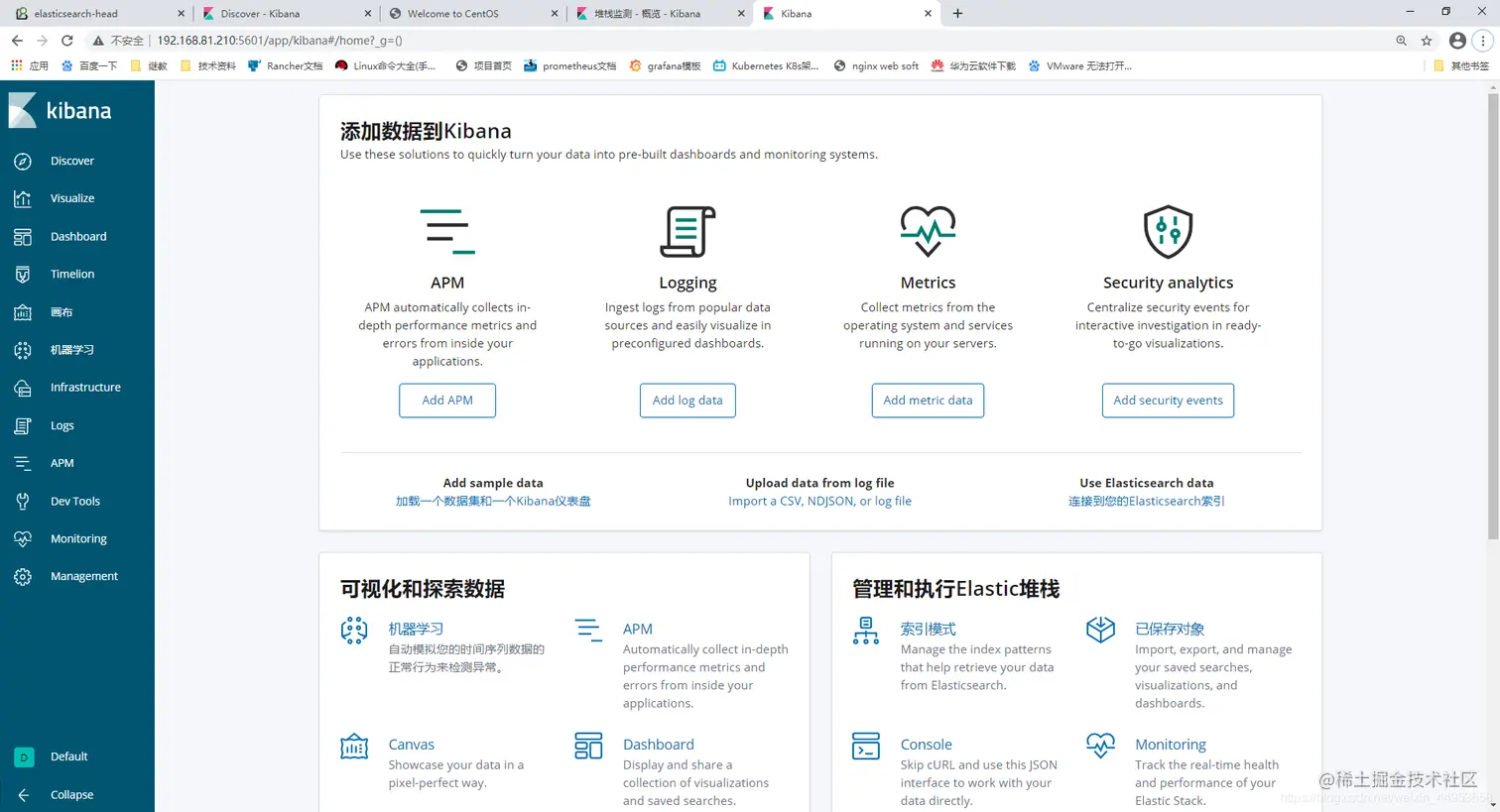The height and width of the screenshot is (812, 1500).
Task: Open the 已保存对象 link
Action: pos(1170,630)
